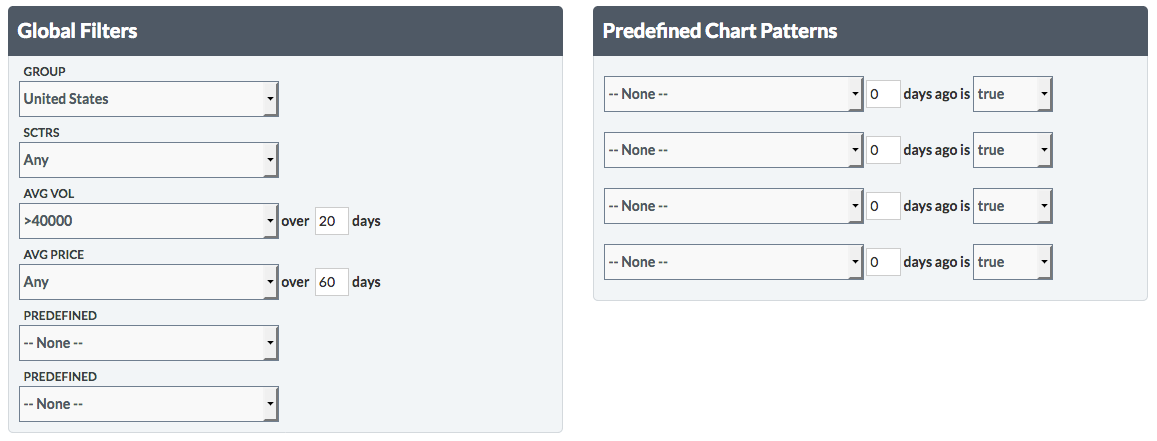1157x441 pixels.
Task: Open the third chart pattern None dropdown
Action: pos(733,206)
